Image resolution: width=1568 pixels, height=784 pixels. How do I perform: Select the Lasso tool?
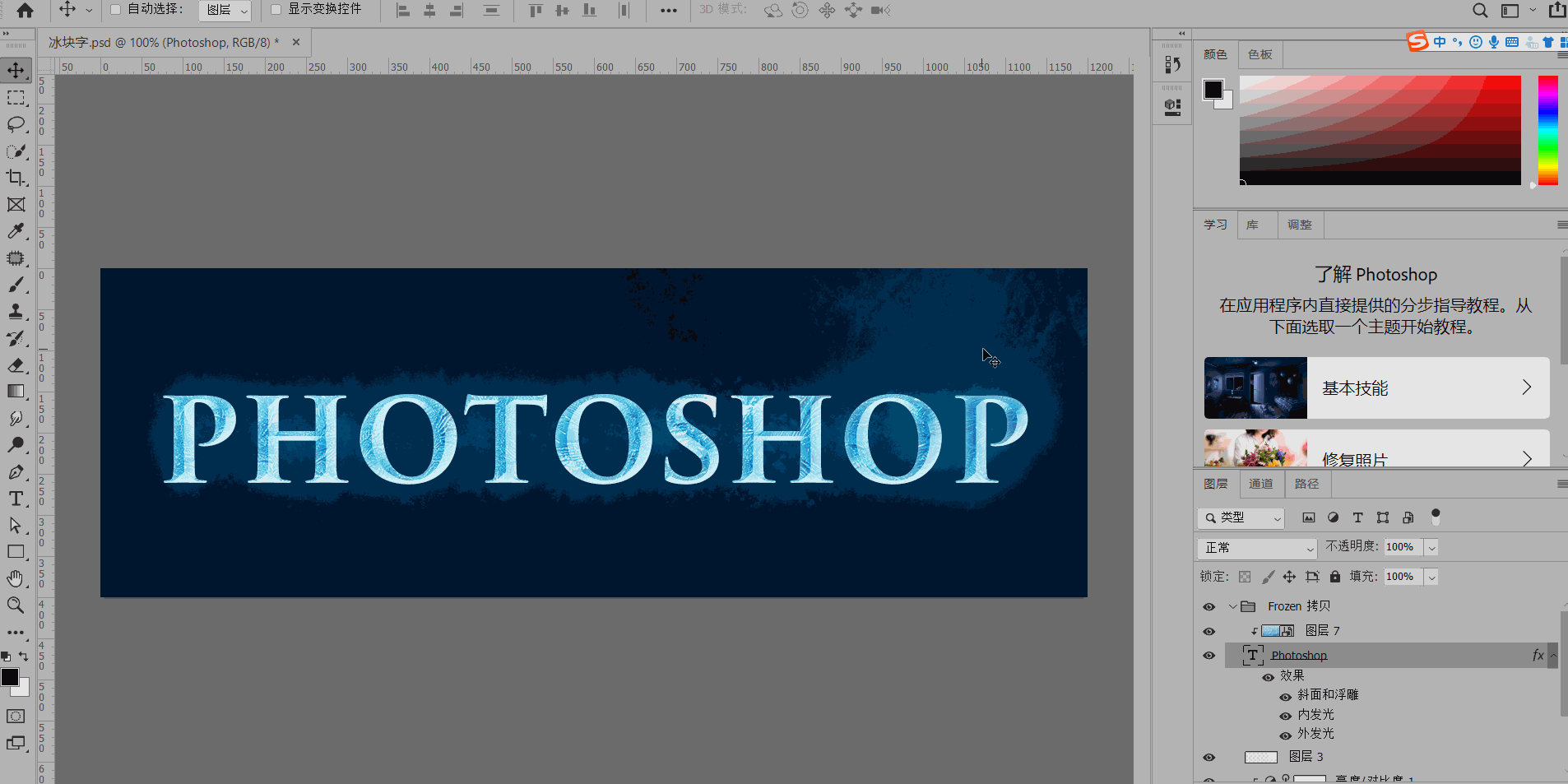point(16,124)
